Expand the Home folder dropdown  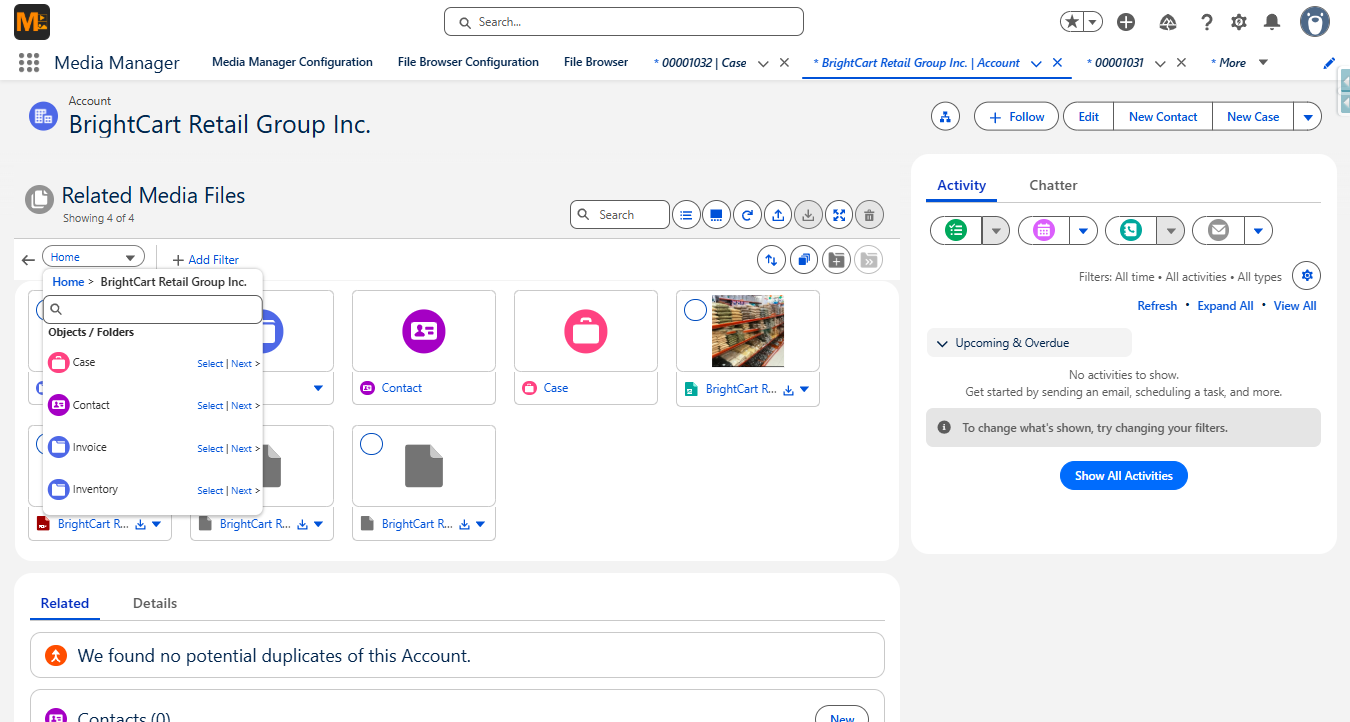pyautogui.click(x=93, y=257)
